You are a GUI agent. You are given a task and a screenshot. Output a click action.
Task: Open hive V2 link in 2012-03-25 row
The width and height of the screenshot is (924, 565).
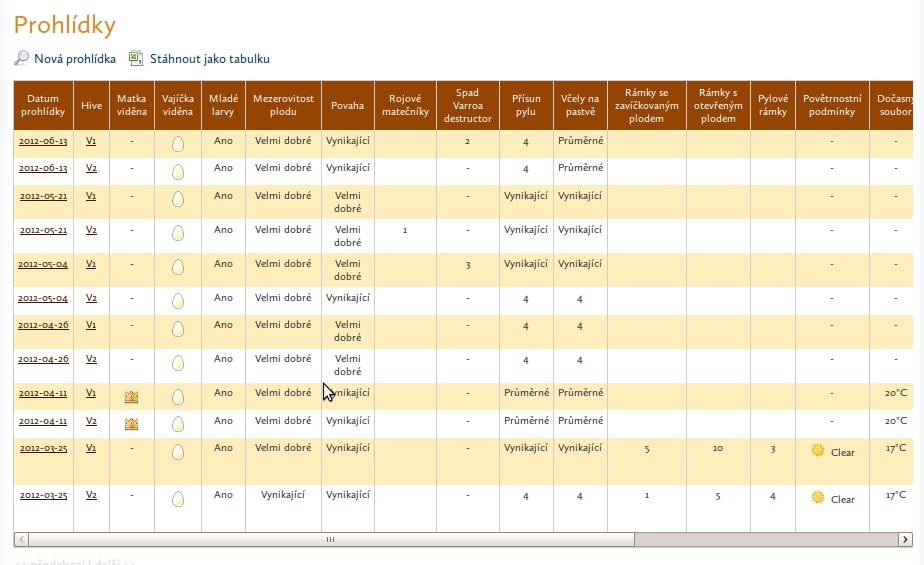91,495
